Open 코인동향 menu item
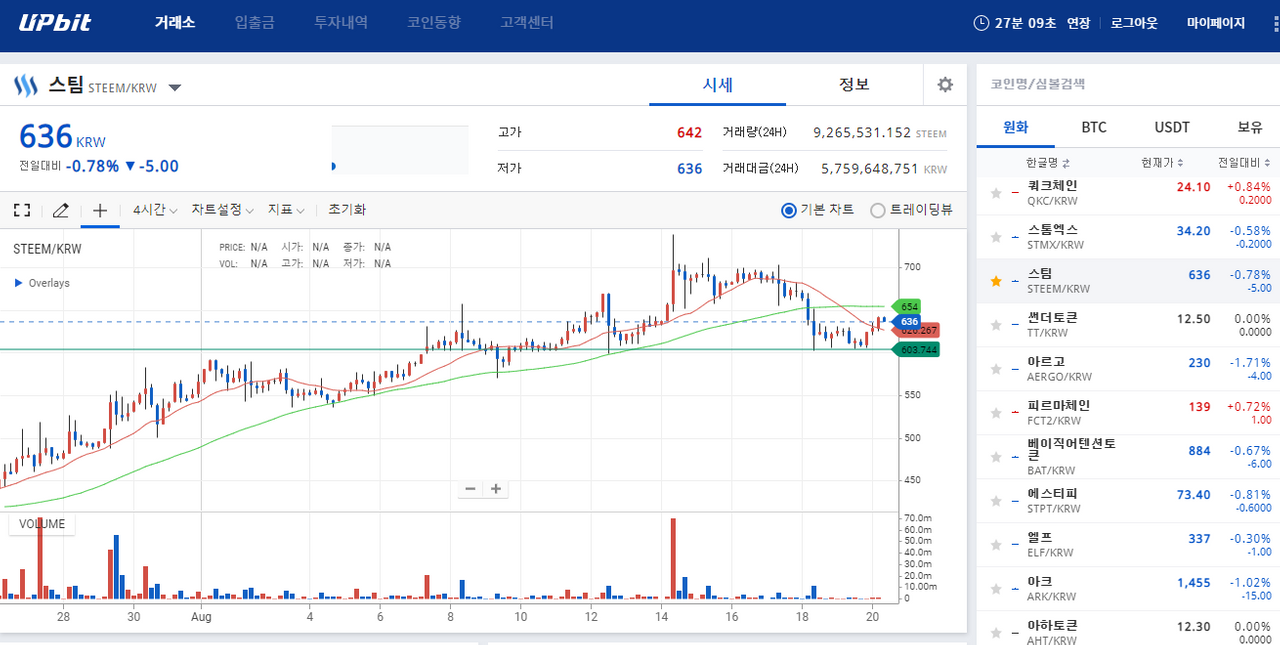 click(434, 22)
